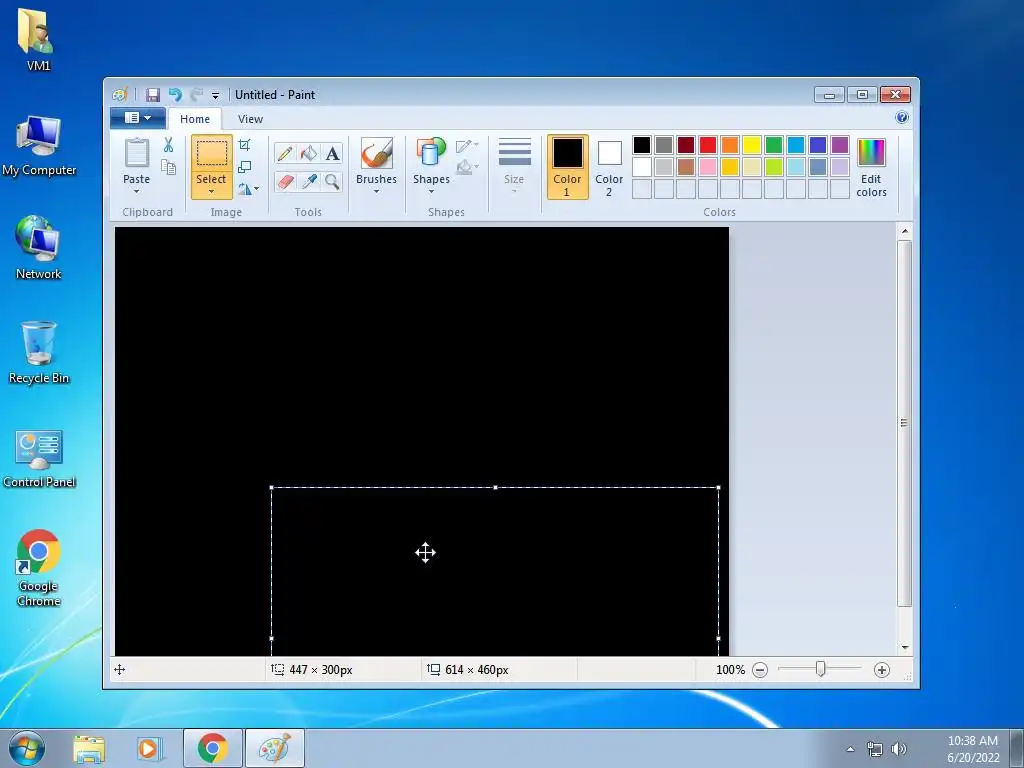Click the Edit colors rainbow icon

(871, 153)
